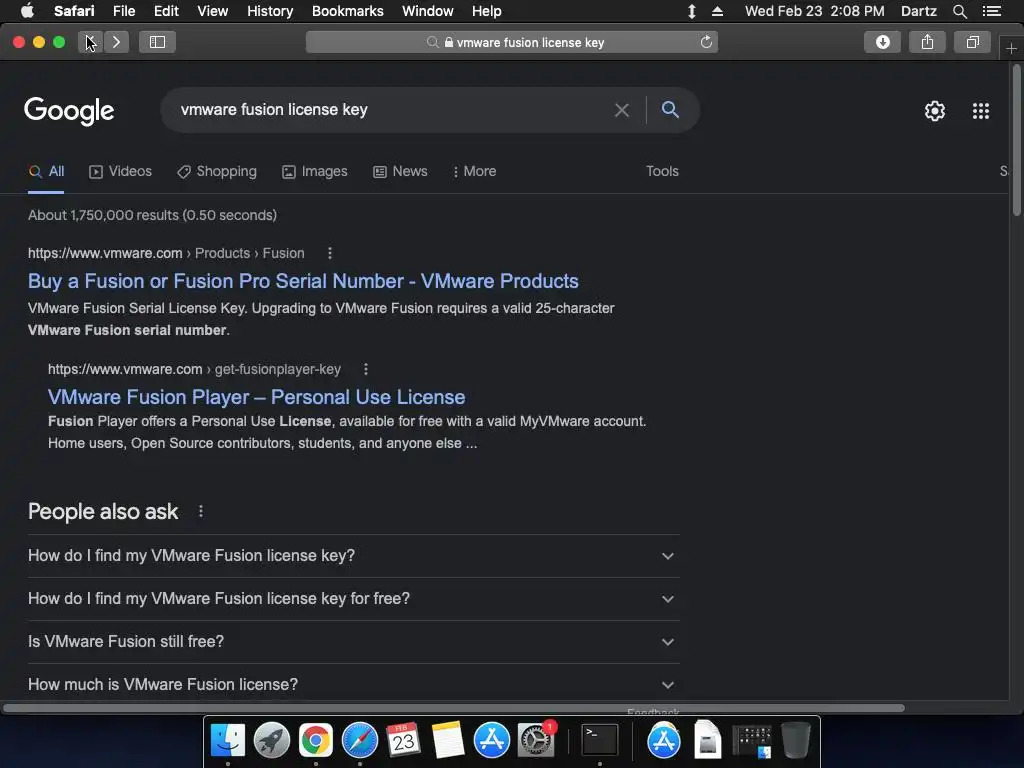Open the File menu
This screenshot has width=1024, height=768.
(123, 11)
